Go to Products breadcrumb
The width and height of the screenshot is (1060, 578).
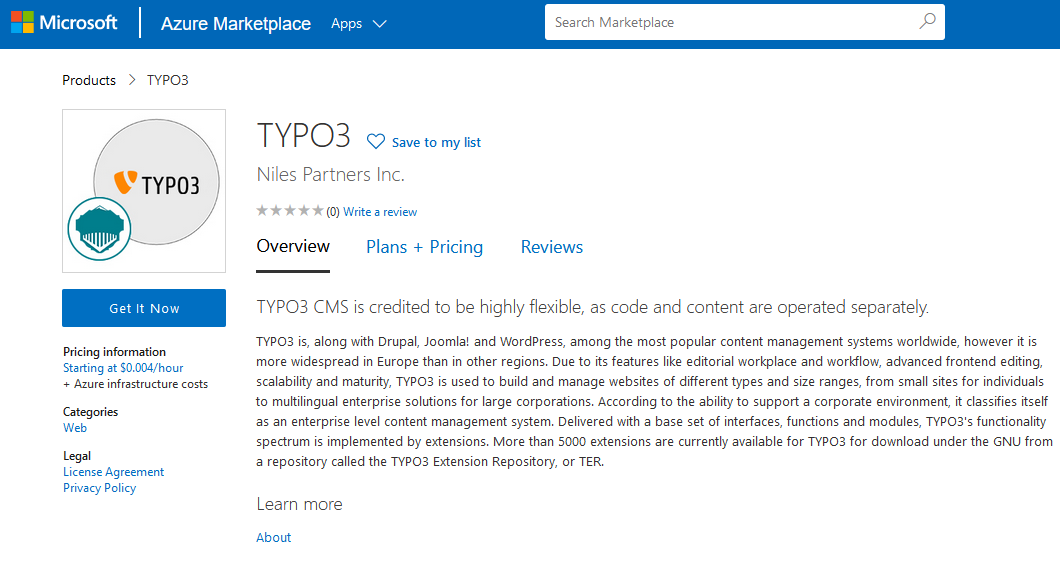89,80
